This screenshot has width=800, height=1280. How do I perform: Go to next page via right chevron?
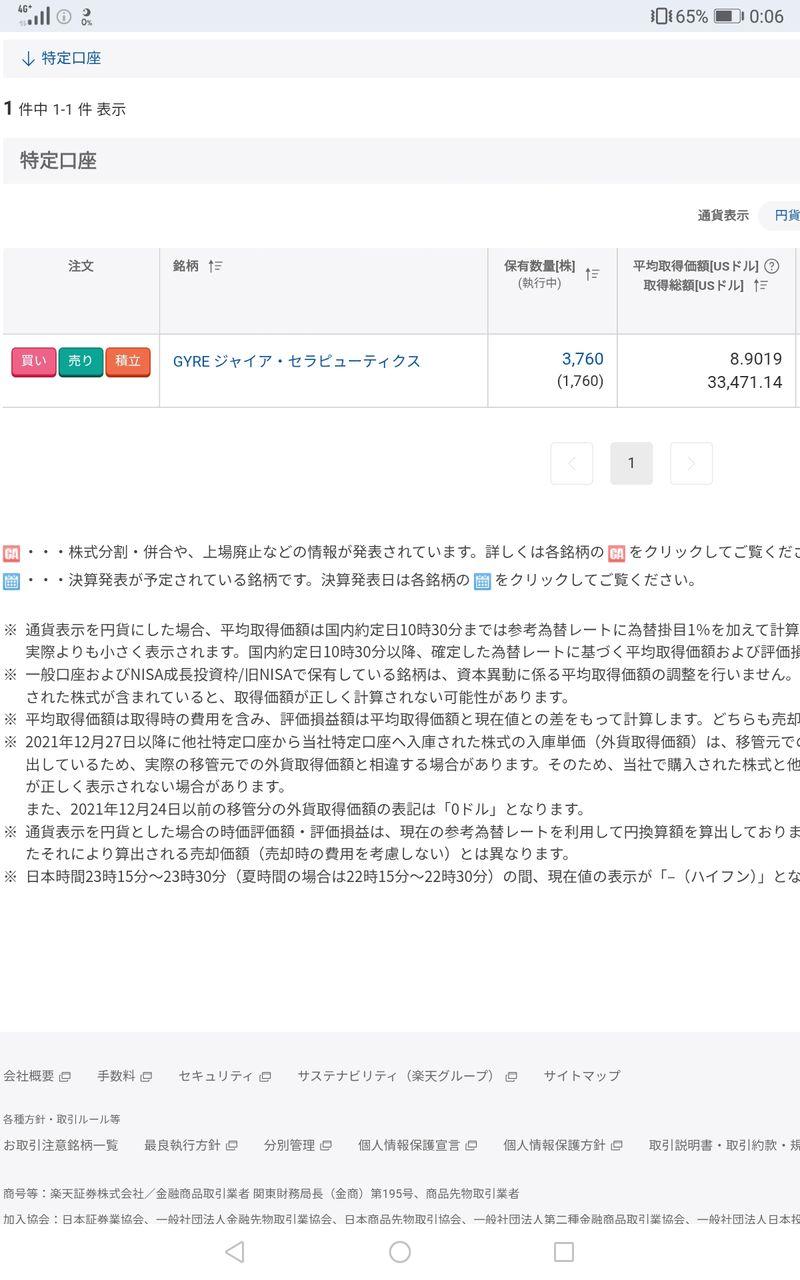[691, 462]
